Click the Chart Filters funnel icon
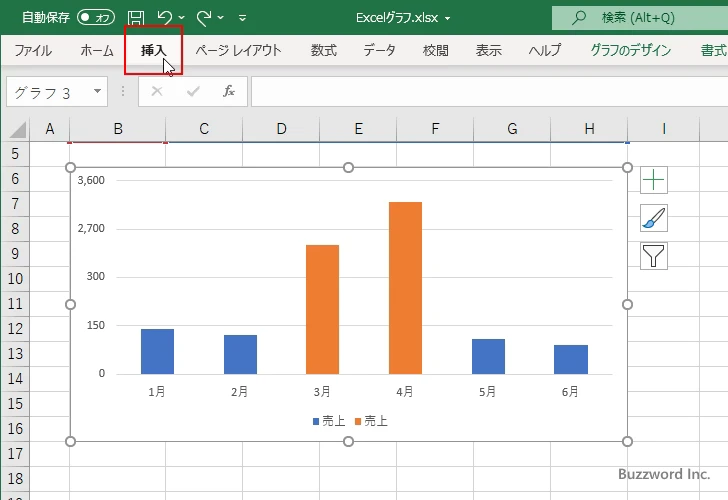The height and width of the screenshot is (500, 728). click(x=654, y=256)
